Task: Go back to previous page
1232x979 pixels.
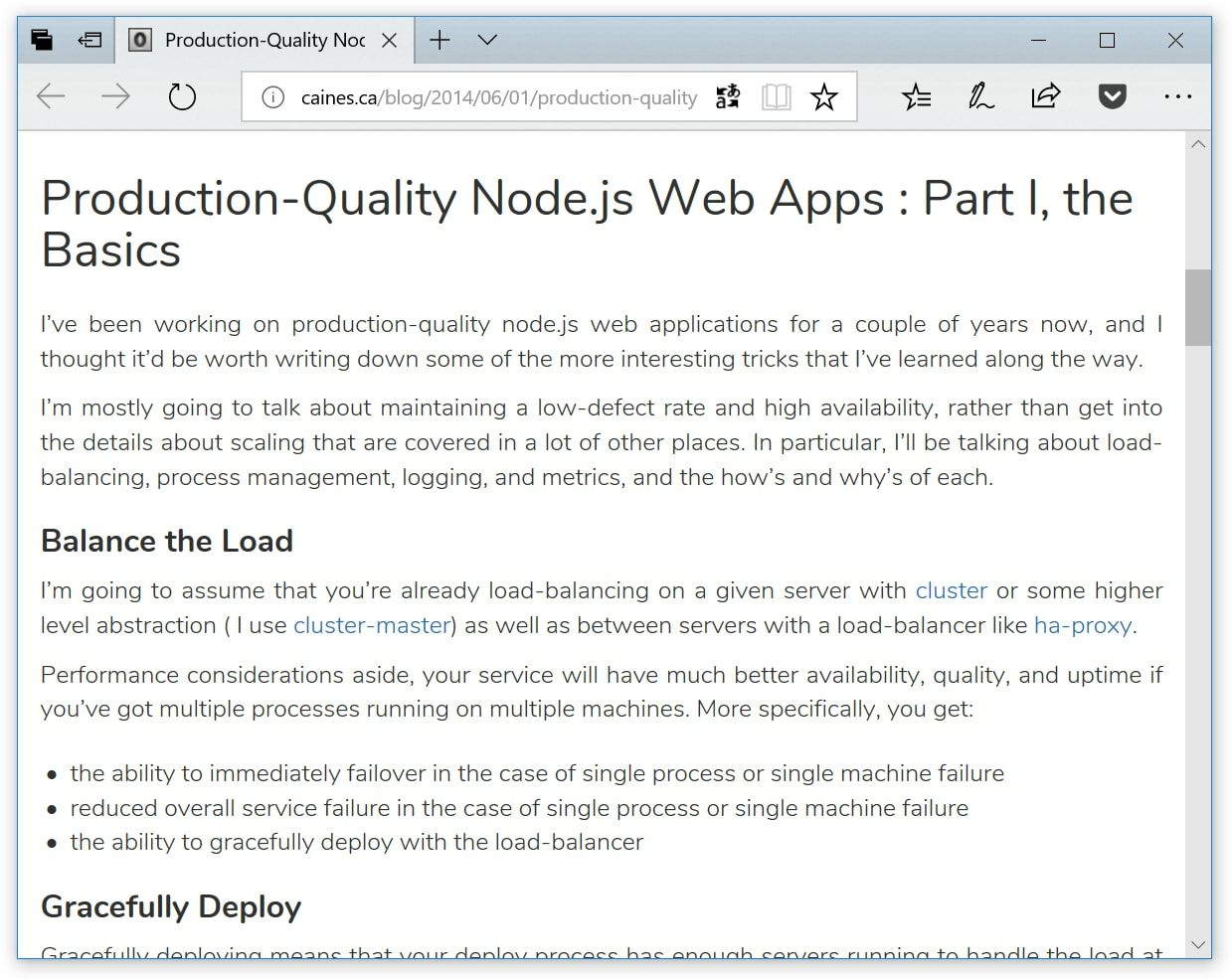Action: pos(51,96)
